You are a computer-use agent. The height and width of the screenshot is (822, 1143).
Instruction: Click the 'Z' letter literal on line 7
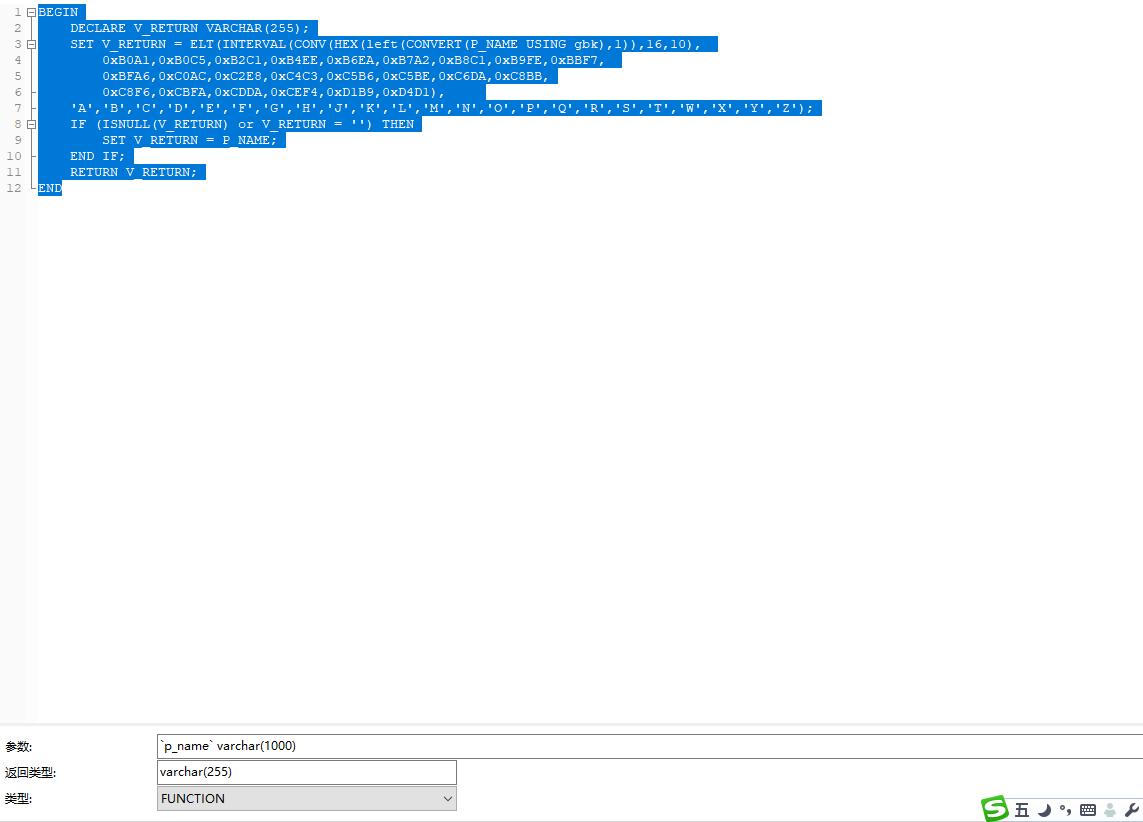coord(786,109)
